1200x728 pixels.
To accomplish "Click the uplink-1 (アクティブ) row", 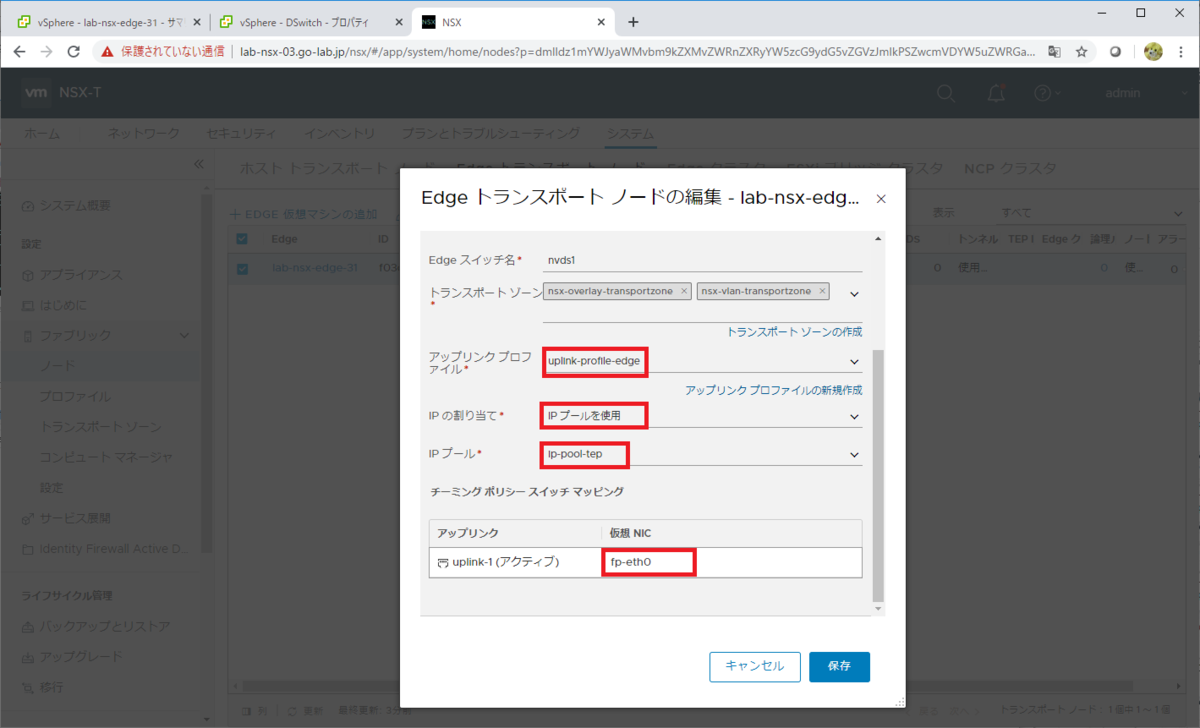I will [645, 562].
